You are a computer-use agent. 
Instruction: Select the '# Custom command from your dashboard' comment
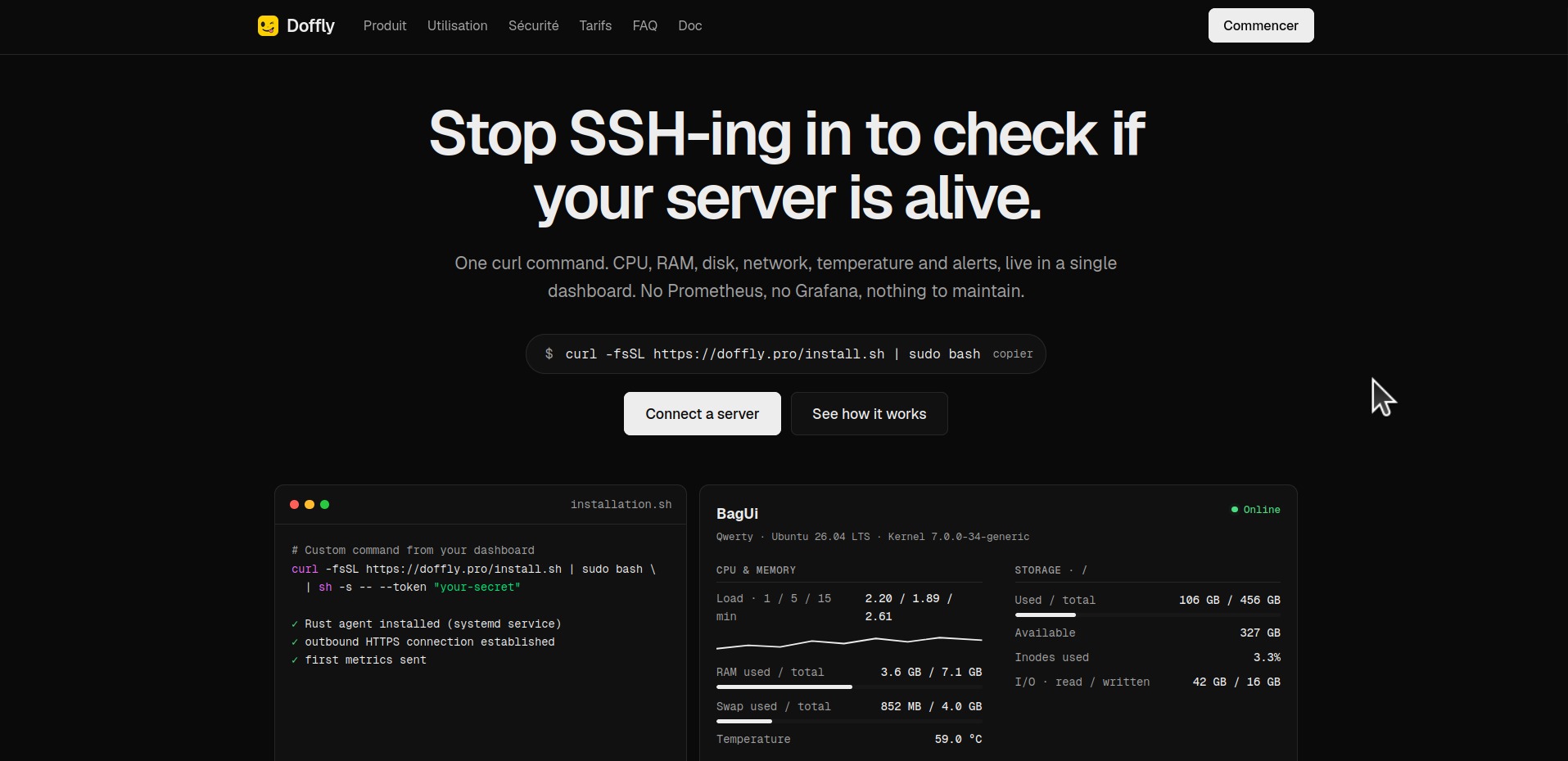413,551
